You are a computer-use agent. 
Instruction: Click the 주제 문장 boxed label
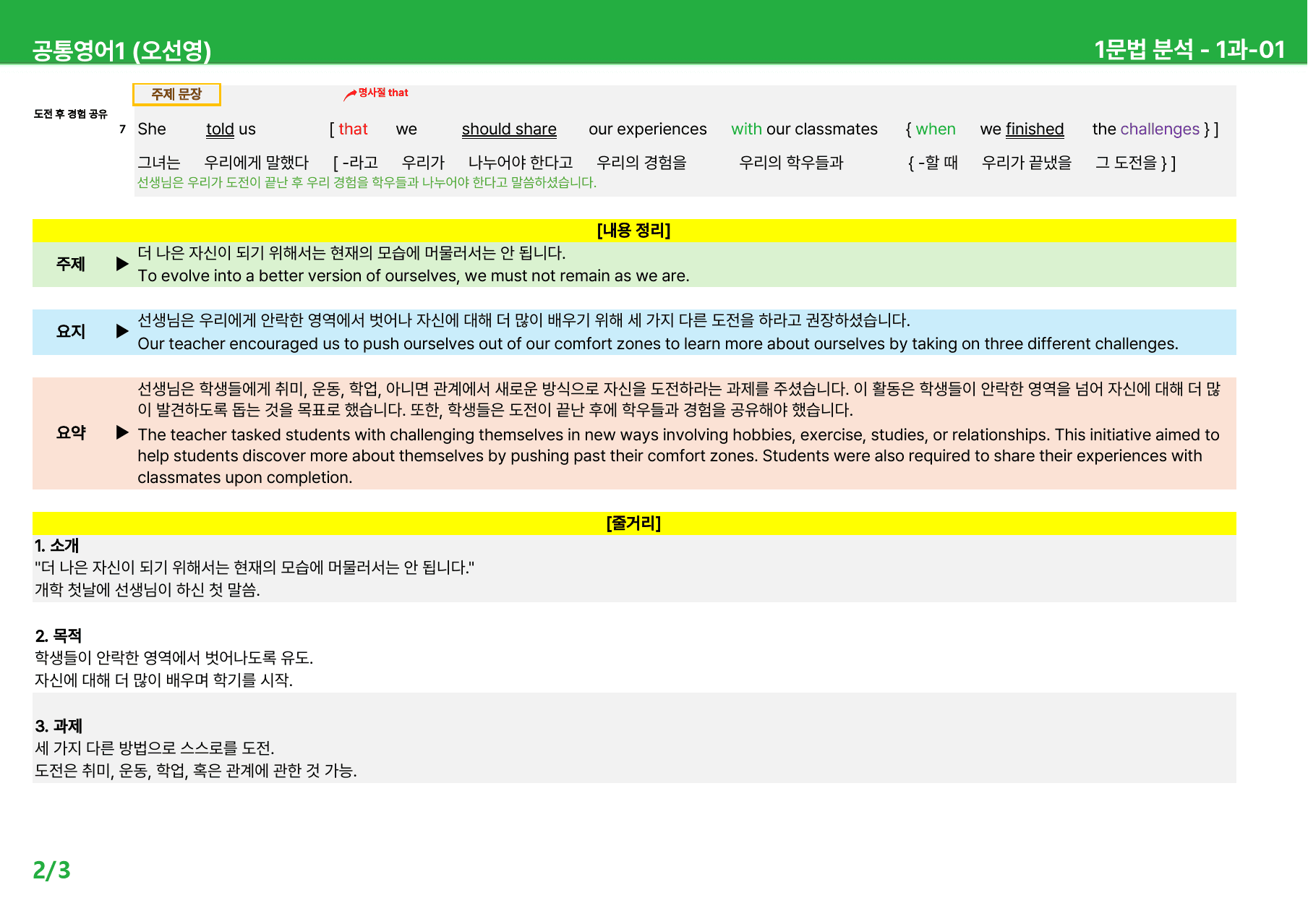pos(176,94)
